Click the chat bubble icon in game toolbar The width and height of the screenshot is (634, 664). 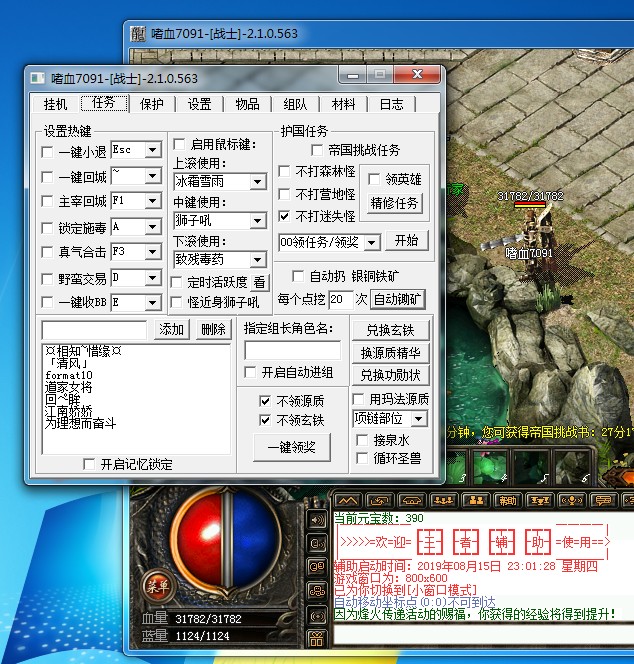[603, 501]
